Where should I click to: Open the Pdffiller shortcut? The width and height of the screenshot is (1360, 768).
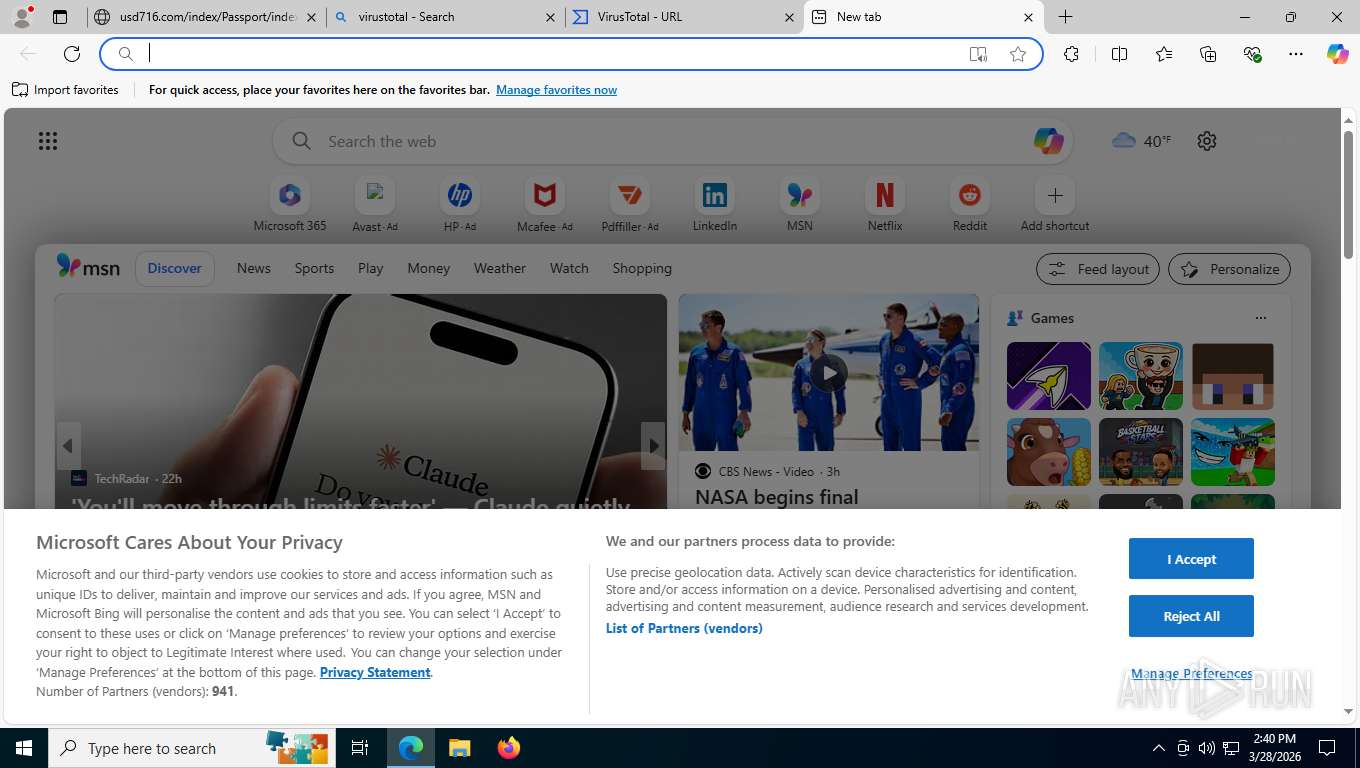[x=630, y=205]
